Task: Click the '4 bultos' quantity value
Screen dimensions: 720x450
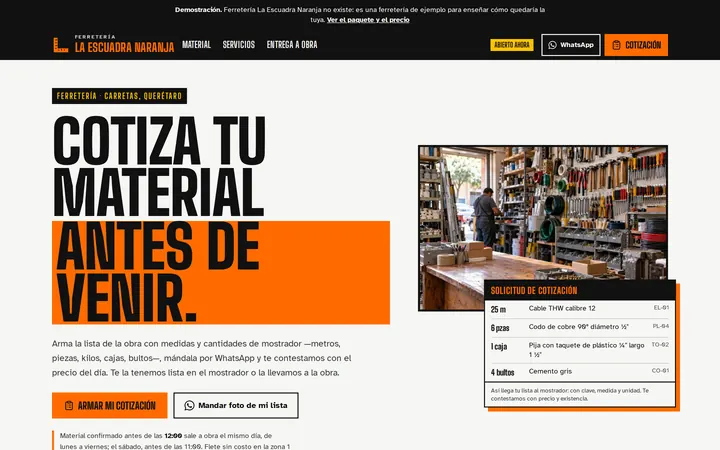Action: [x=502, y=372]
